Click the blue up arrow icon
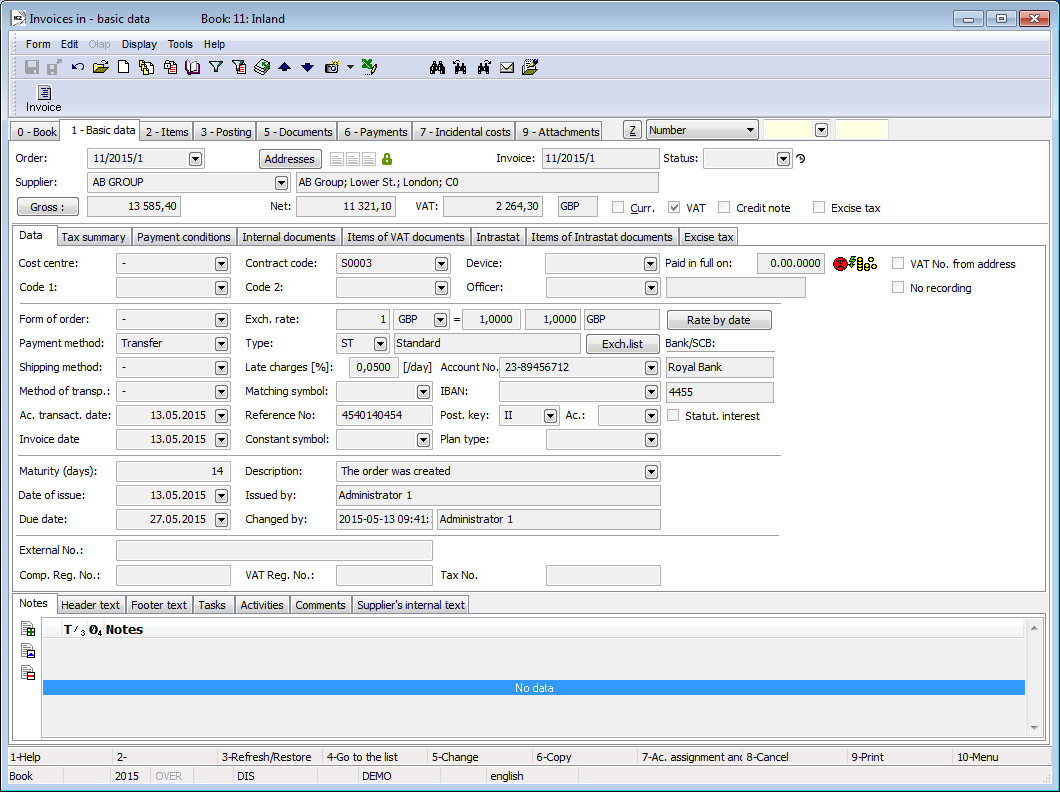Viewport: 1060px width, 792px height. [284, 67]
